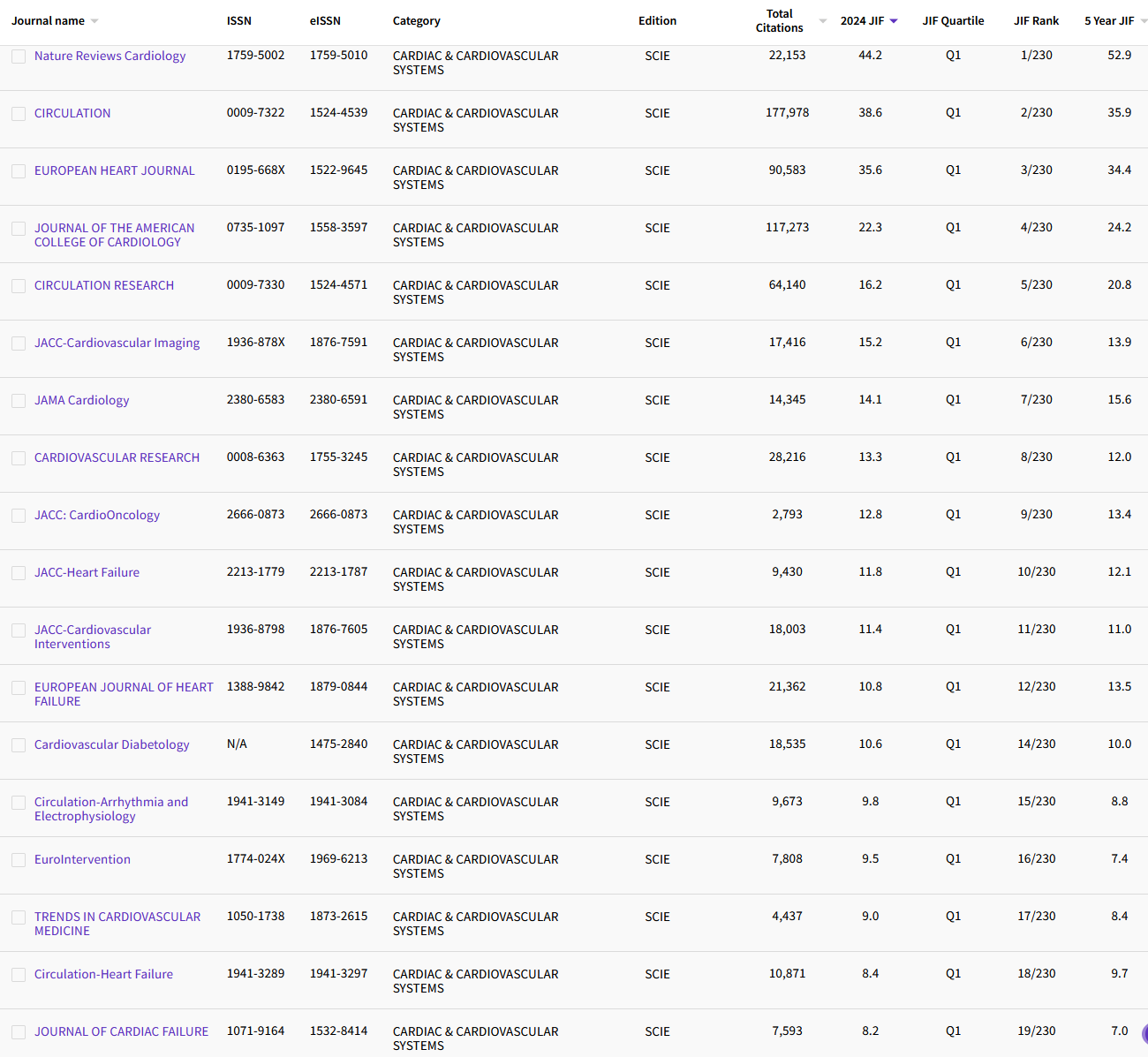1148x1057 pixels.
Task: Open the EUROPEAN HEART JOURNAL link
Action: pyautogui.click(x=114, y=170)
